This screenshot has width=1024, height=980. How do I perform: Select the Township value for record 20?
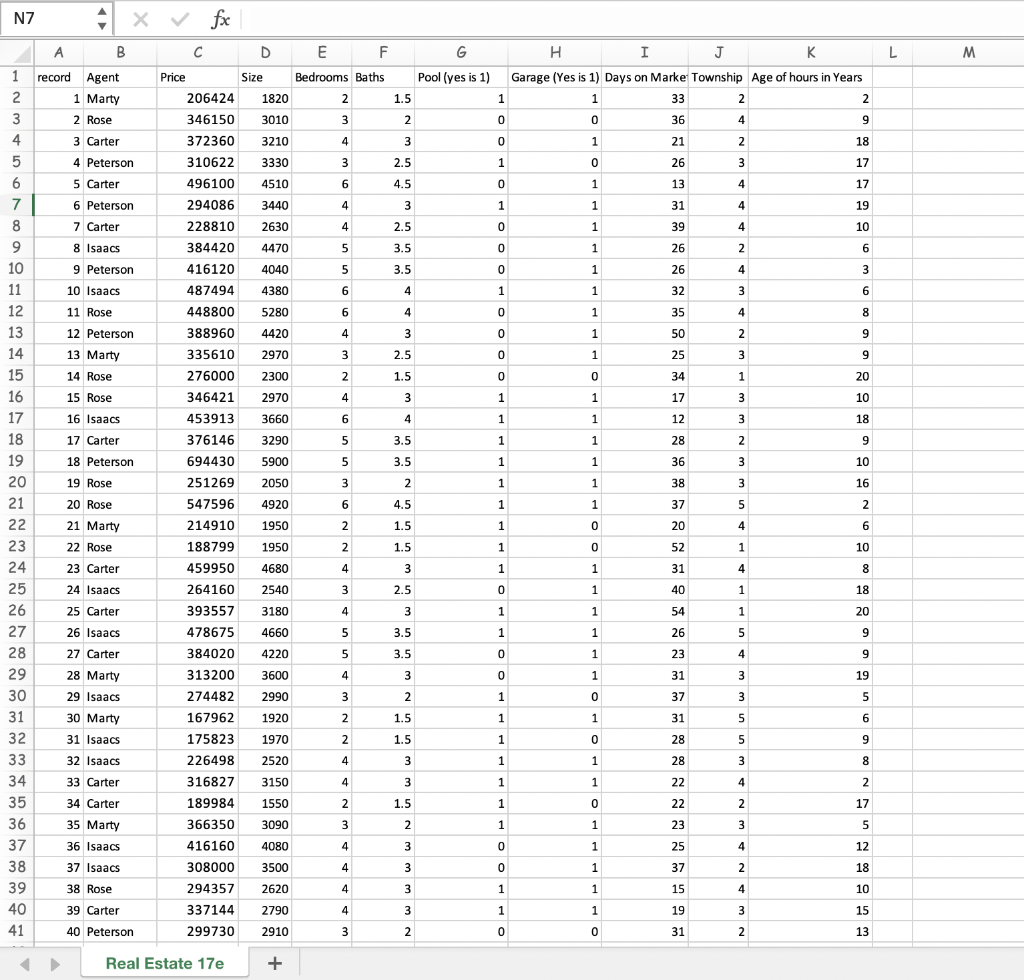click(x=718, y=504)
